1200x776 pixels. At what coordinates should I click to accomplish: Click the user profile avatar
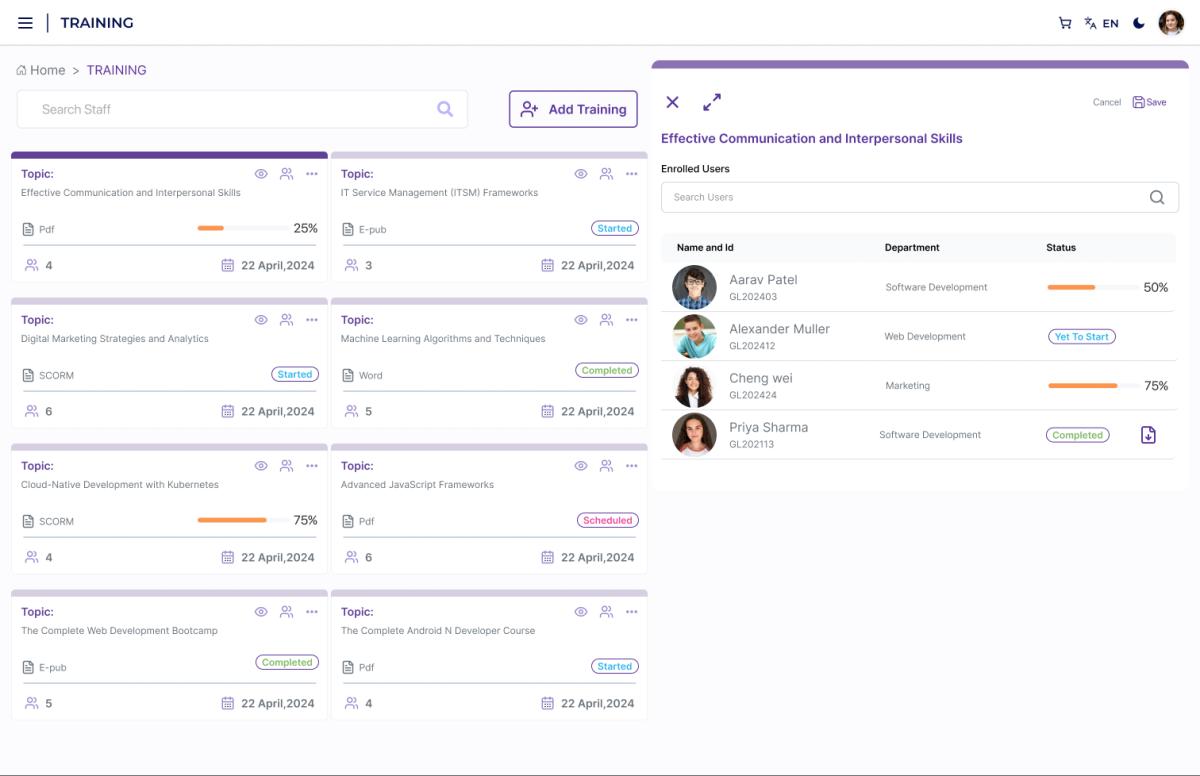tap(1171, 23)
